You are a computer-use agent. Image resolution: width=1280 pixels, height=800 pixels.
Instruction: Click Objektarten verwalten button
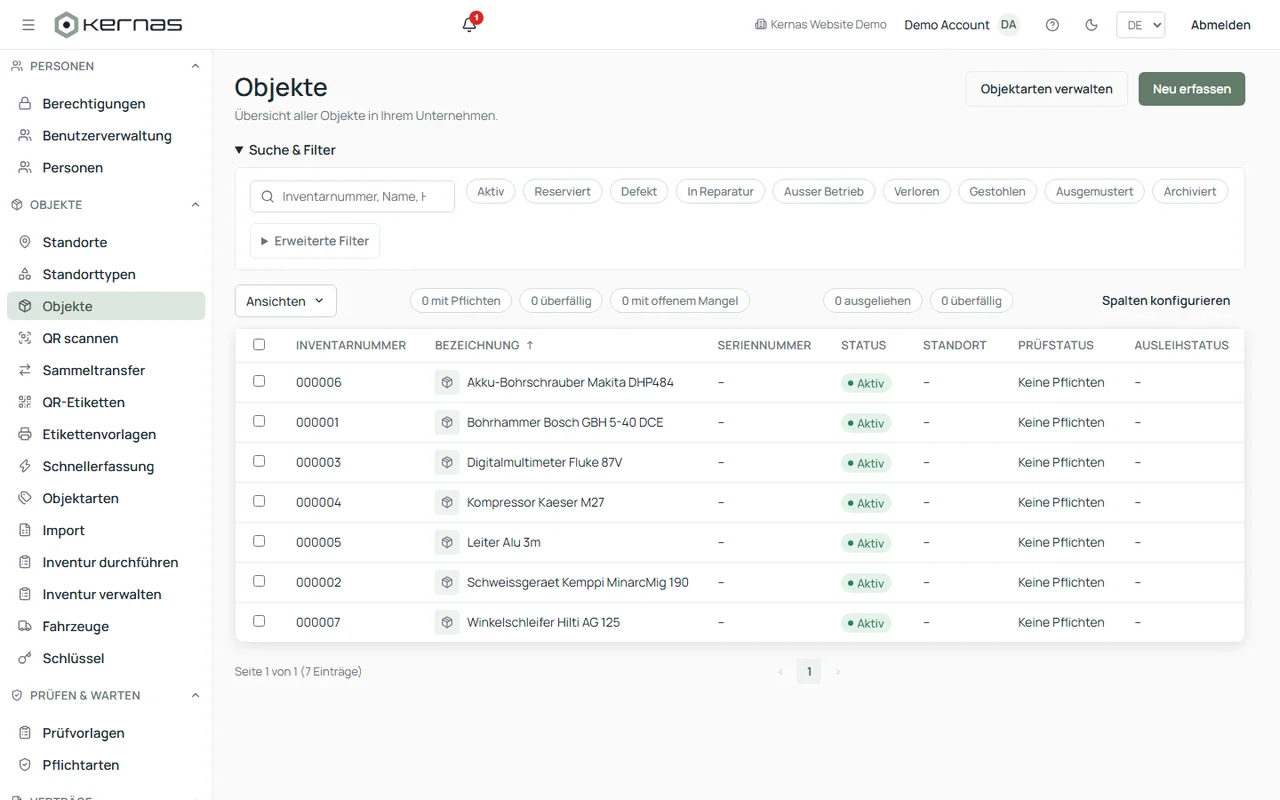coord(1046,89)
